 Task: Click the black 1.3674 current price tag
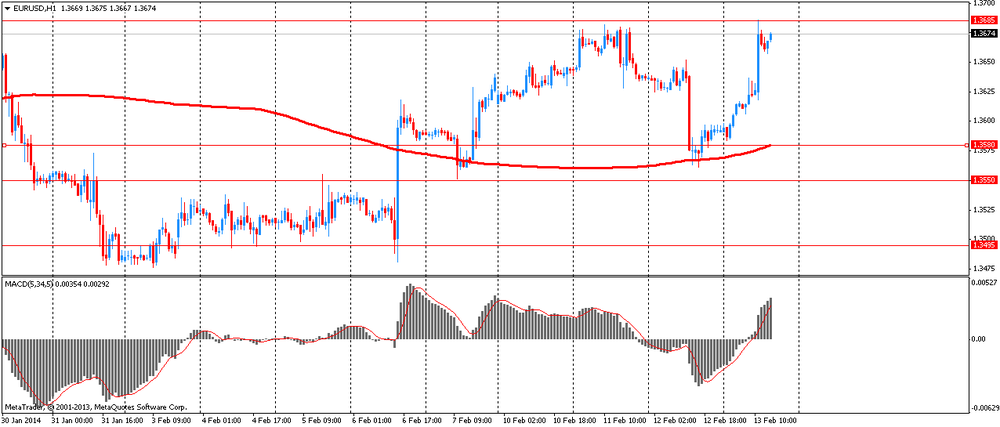click(x=982, y=33)
